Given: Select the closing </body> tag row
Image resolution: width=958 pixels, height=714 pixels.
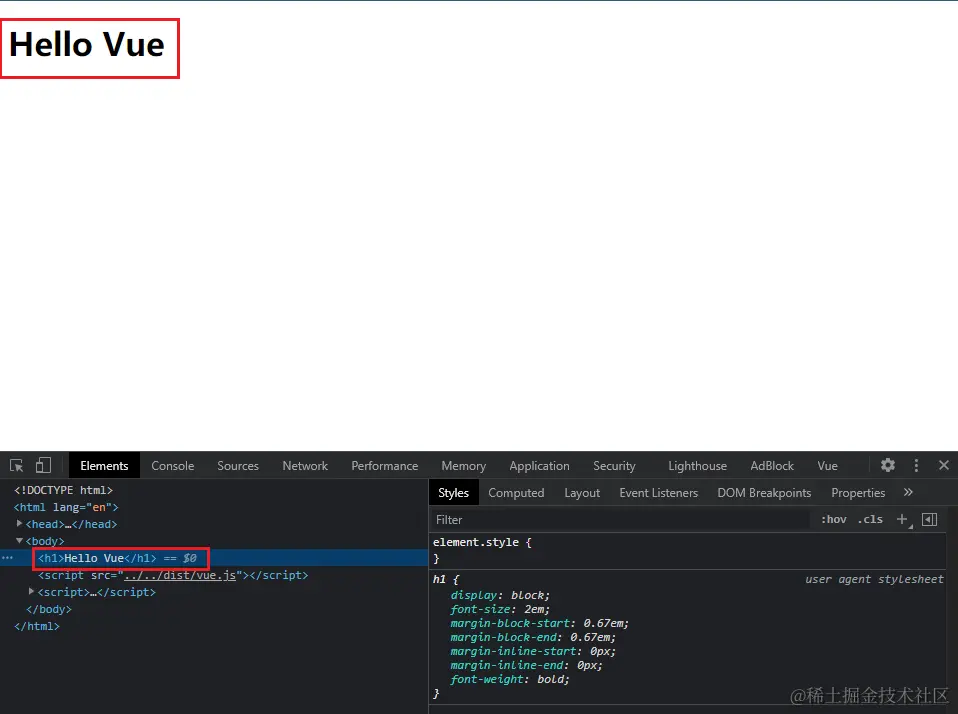Looking at the screenshot, I should [x=49, y=609].
